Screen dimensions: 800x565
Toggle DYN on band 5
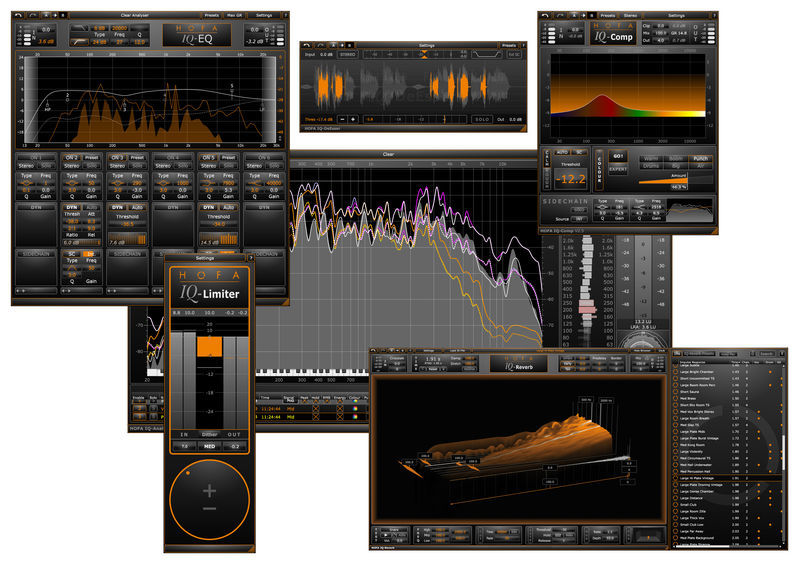[x=209, y=207]
